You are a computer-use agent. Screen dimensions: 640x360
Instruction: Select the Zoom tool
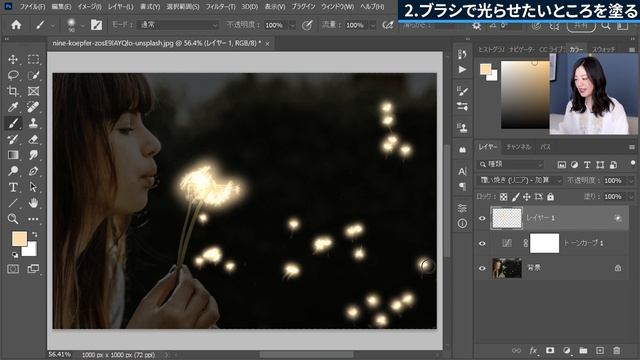13,219
